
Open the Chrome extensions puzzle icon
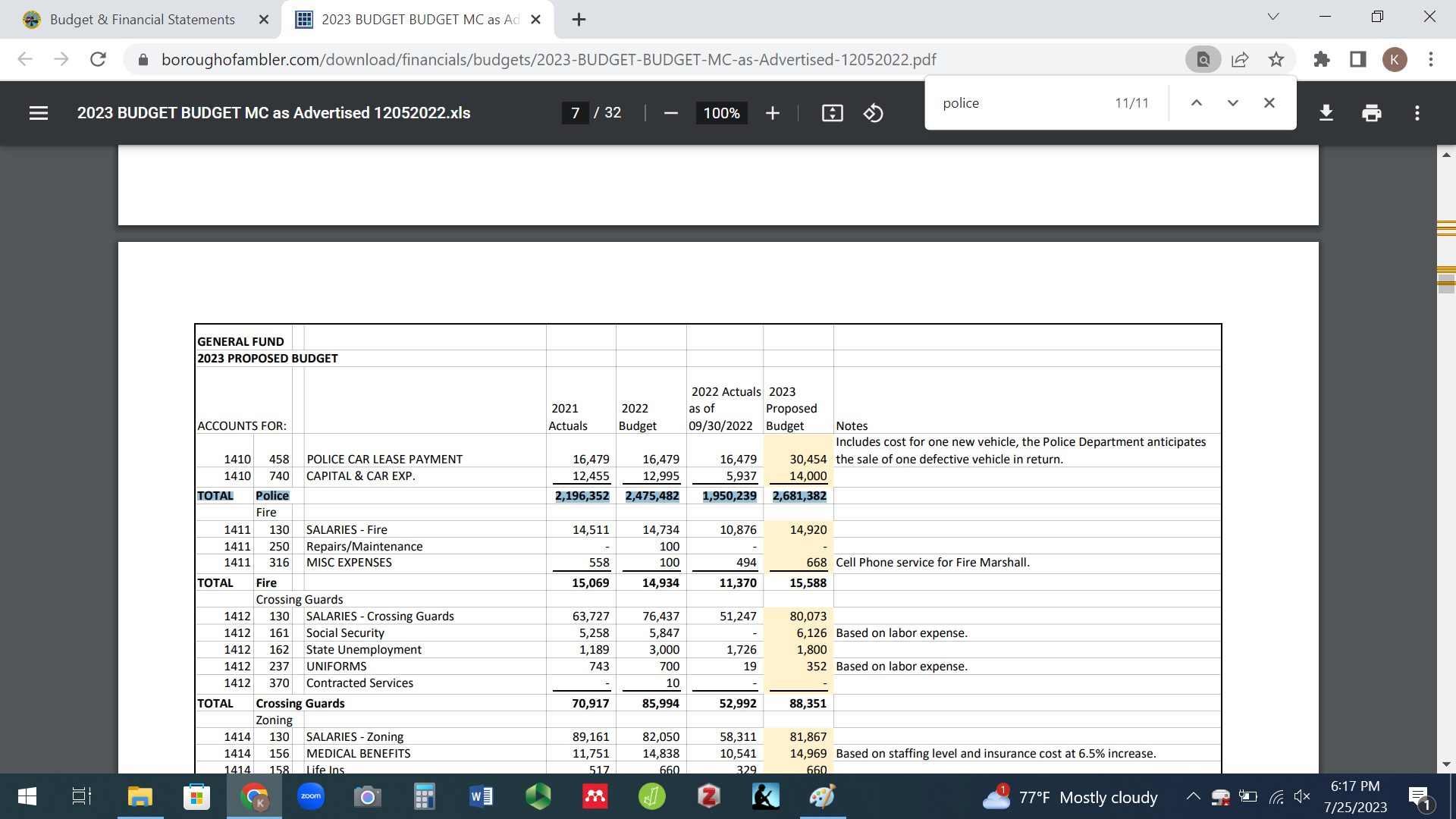(1321, 59)
